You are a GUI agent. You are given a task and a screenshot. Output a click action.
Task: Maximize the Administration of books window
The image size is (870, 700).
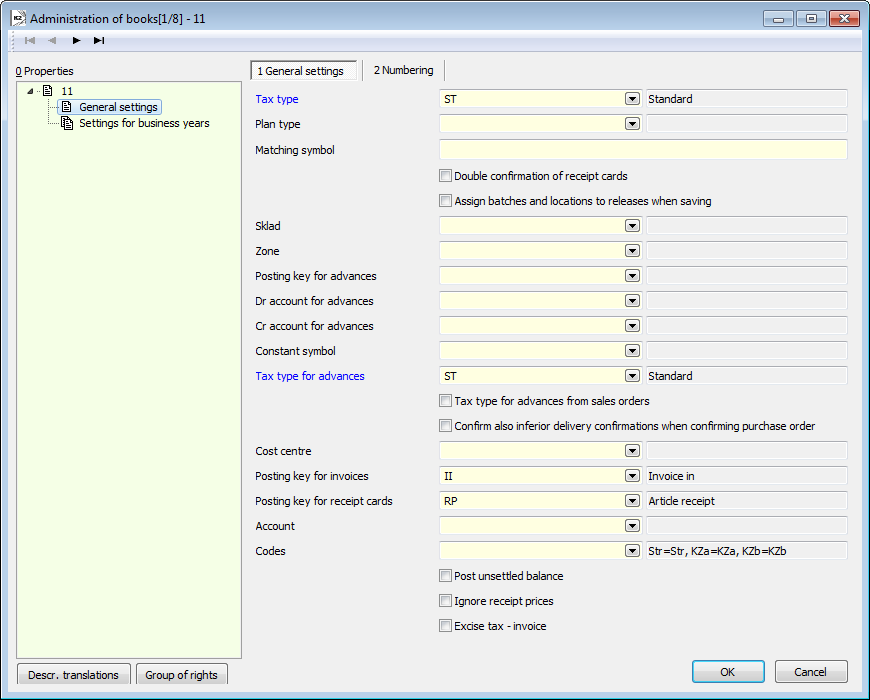pyautogui.click(x=811, y=19)
